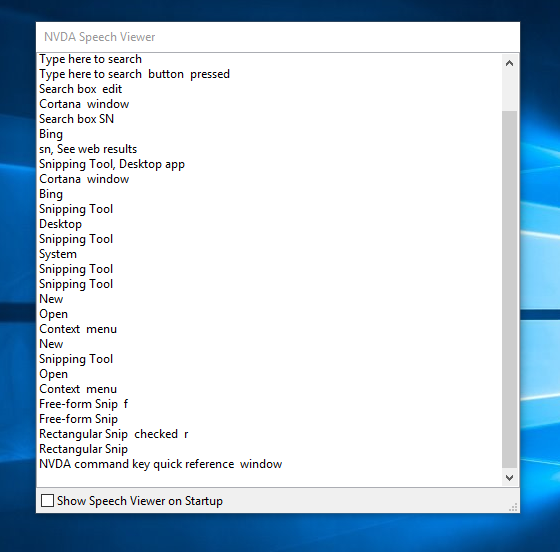Screen dimensions: 560x552
Task: Click the 'Rectangular Snip checked r' line
Action: pyautogui.click(x=114, y=434)
